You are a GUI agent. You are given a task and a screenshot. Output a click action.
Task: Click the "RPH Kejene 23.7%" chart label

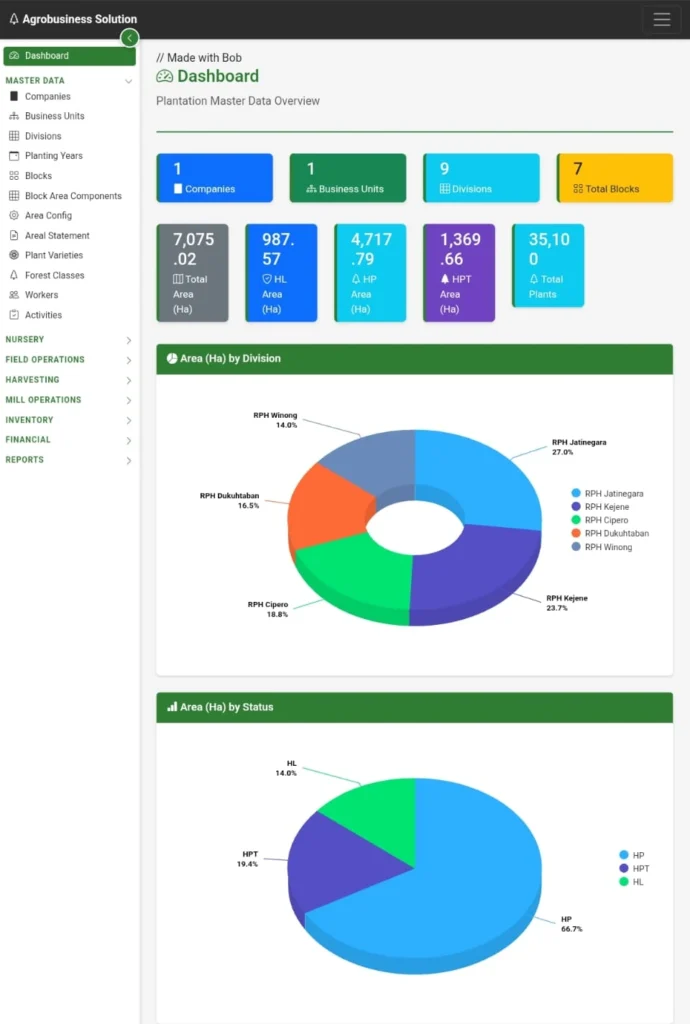coord(567,603)
